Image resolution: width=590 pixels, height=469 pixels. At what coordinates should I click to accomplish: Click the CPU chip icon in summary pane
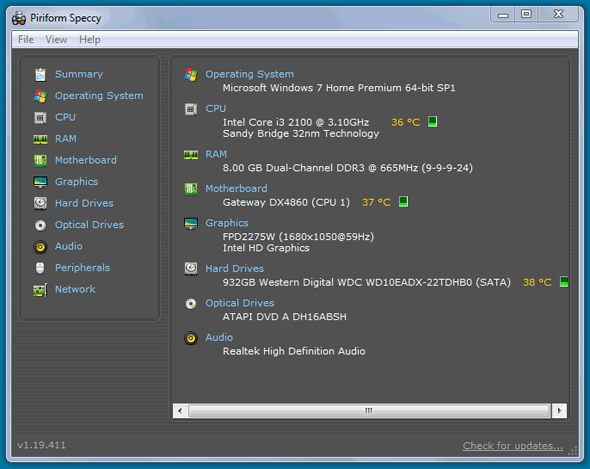coord(191,109)
